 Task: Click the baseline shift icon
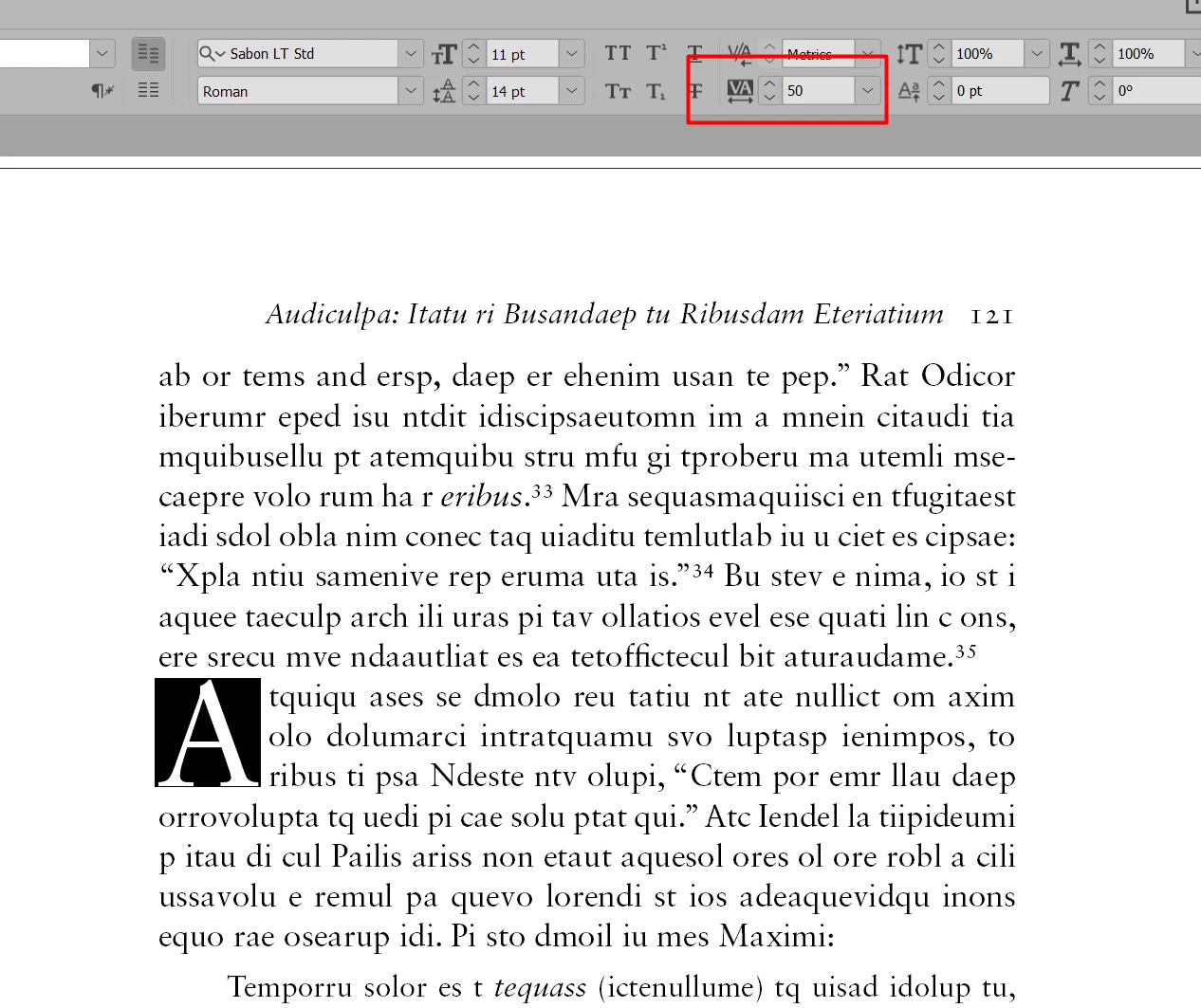(x=909, y=91)
